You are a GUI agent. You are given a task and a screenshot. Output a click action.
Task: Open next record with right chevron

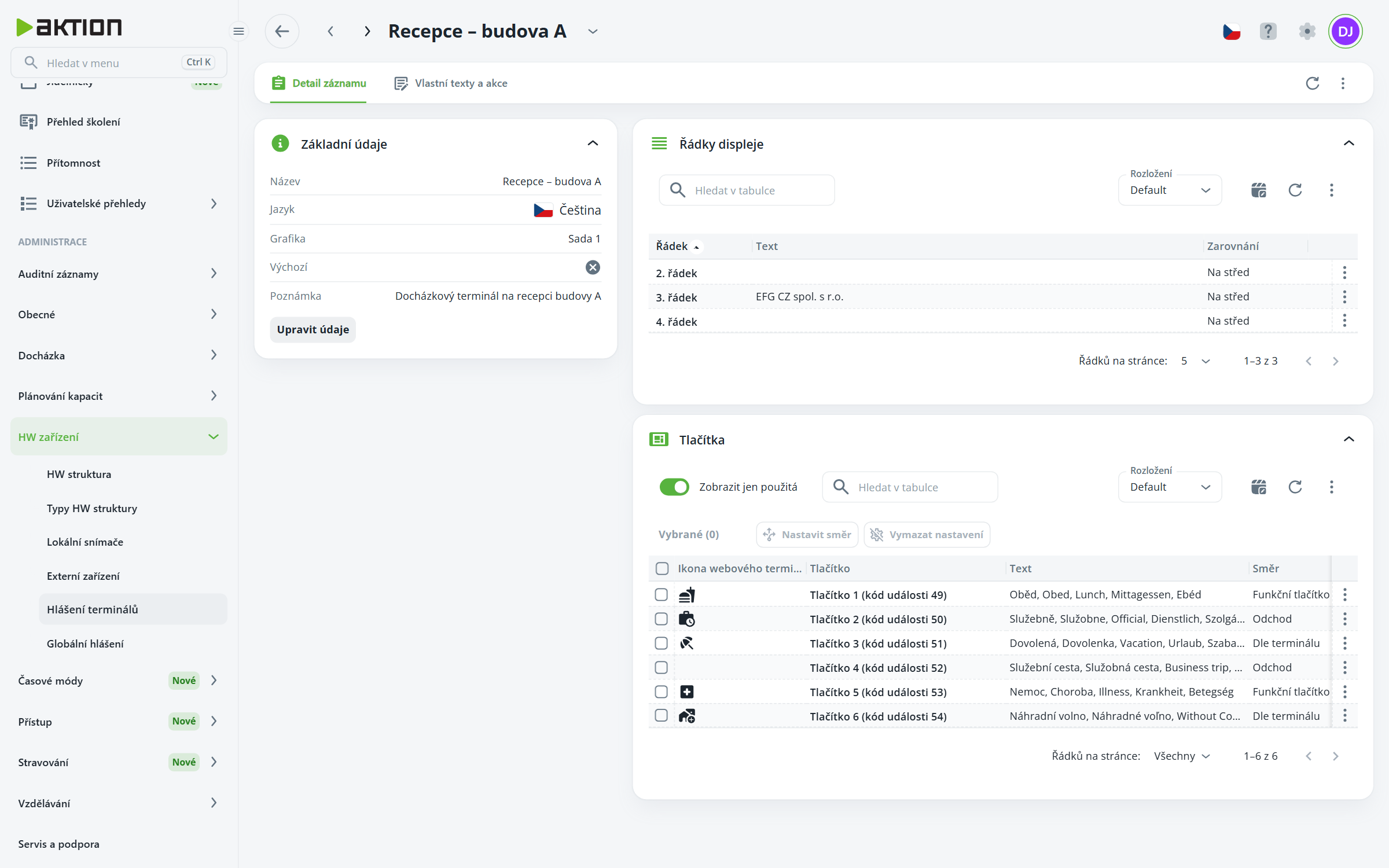tap(367, 31)
